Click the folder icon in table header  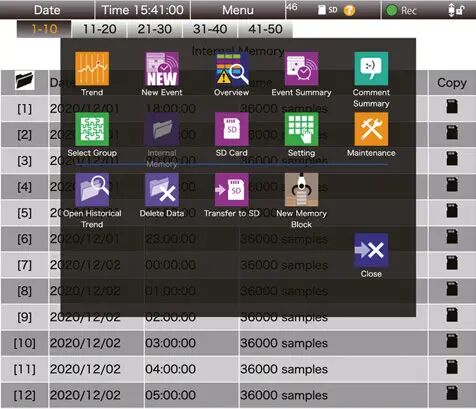(x=25, y=80)
